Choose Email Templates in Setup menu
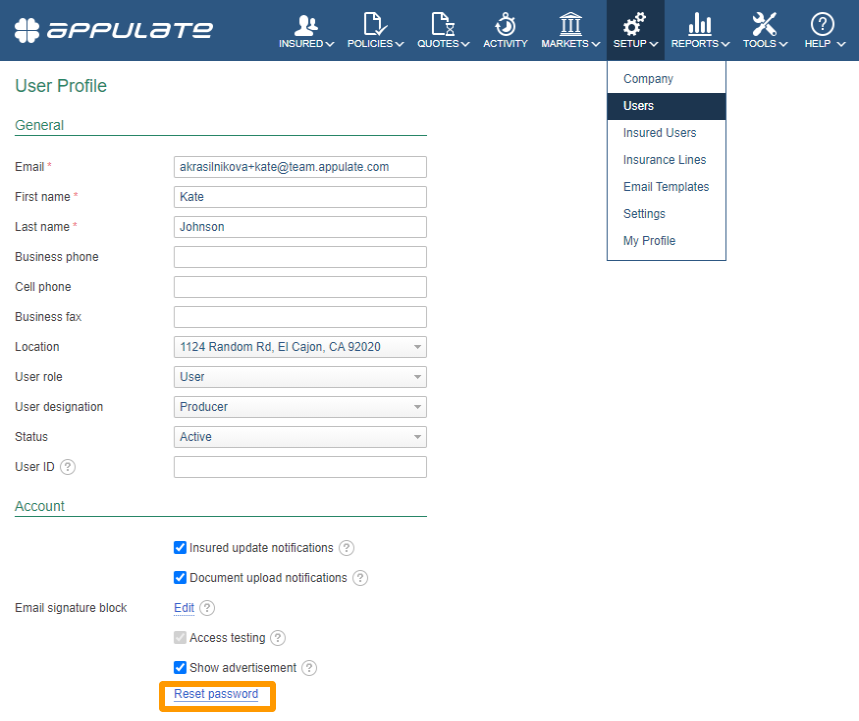The width and height of the screenshot is (859, 721). 665,187
